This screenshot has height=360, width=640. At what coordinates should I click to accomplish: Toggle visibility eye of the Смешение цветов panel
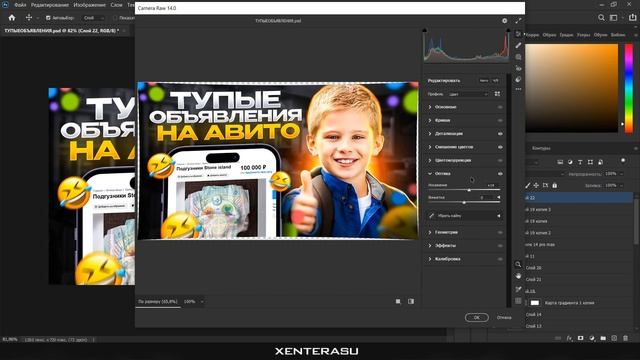point(500,147)
